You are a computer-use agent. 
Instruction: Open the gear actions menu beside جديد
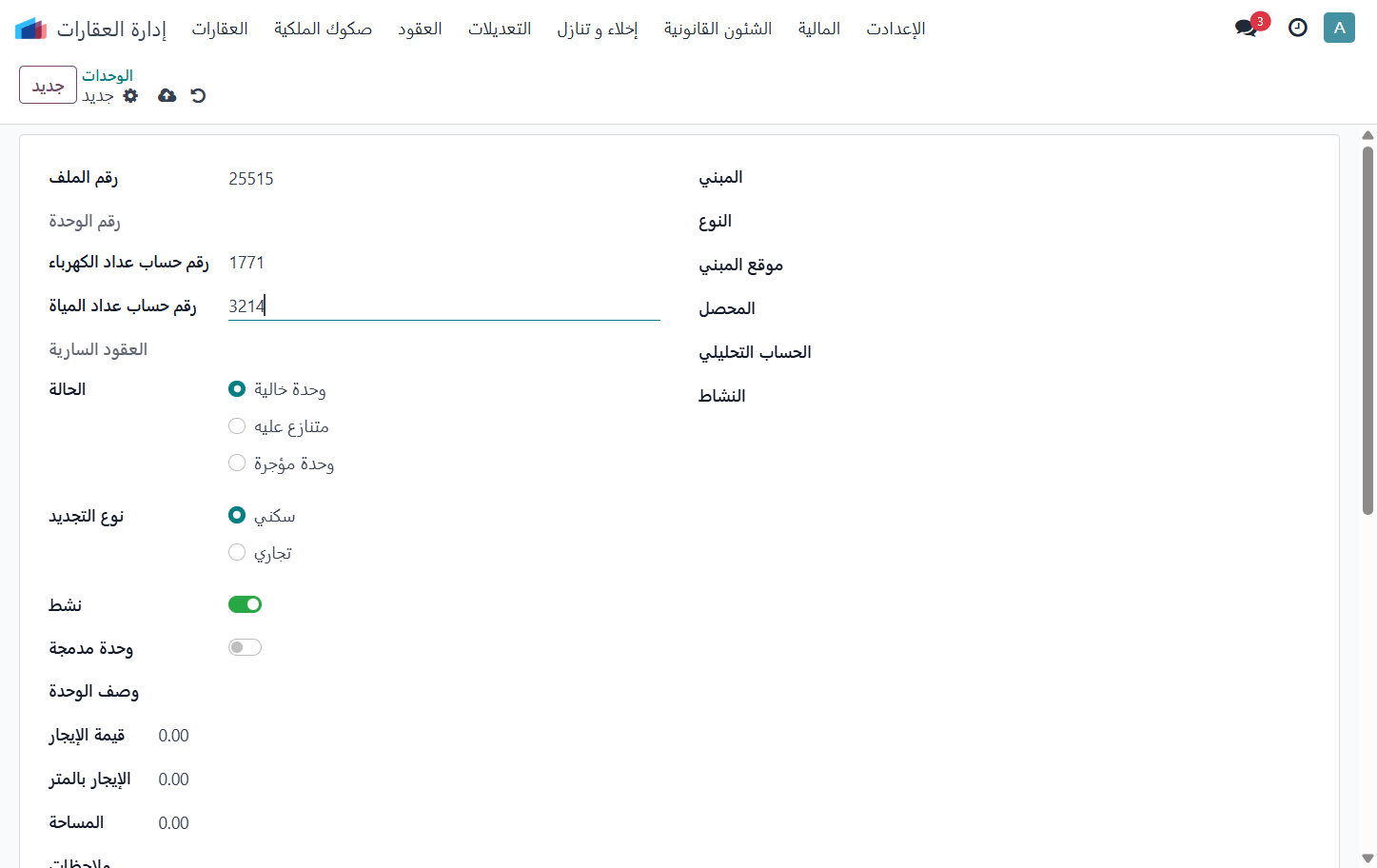coord(131,95)
